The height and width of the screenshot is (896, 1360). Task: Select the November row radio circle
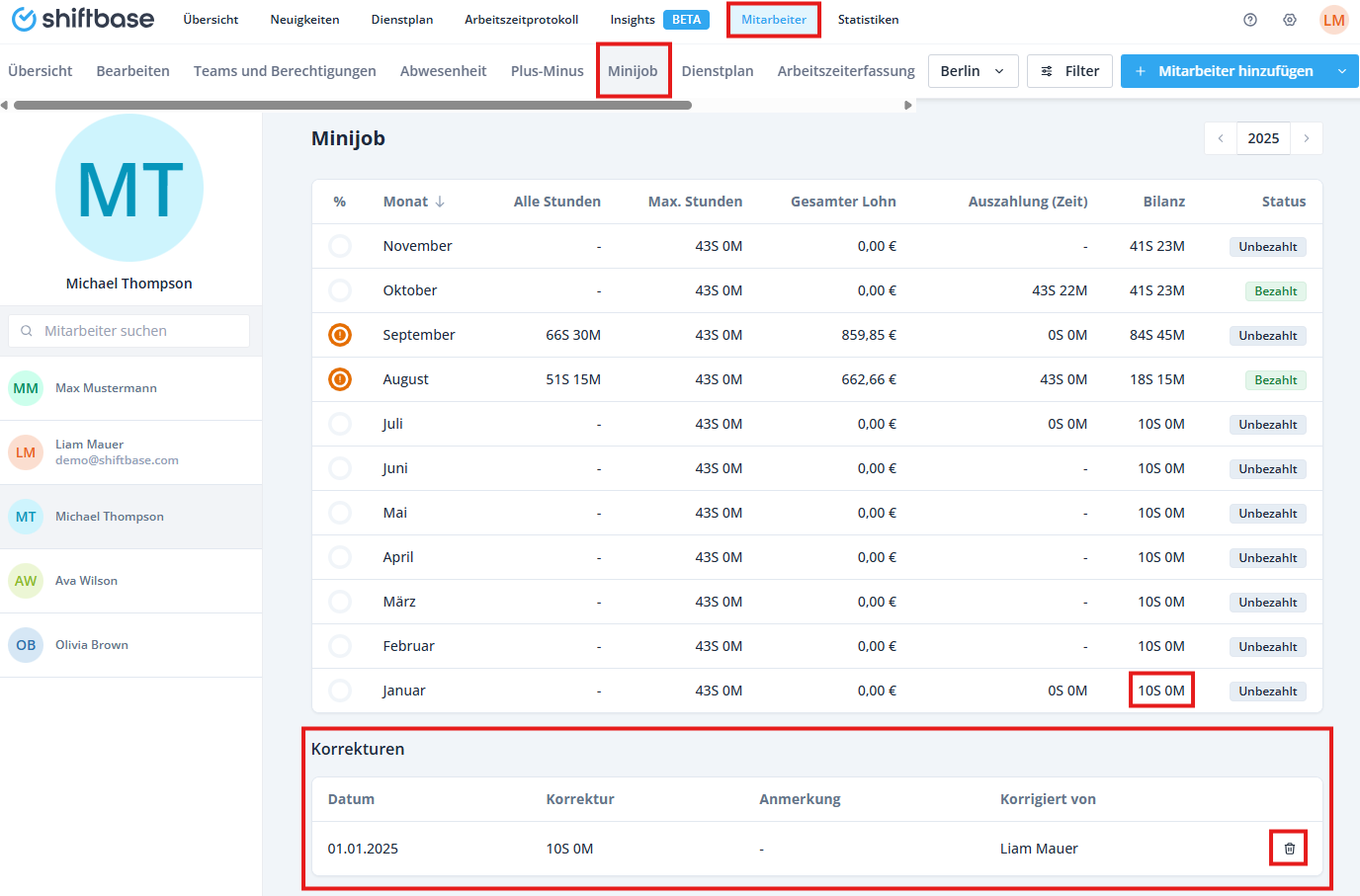[x=340, y=246]
